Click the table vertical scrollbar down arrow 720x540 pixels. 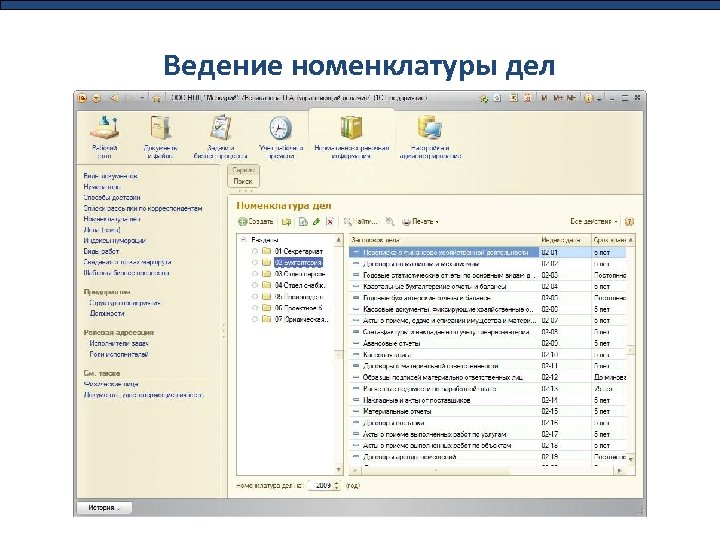pos(631,459)
